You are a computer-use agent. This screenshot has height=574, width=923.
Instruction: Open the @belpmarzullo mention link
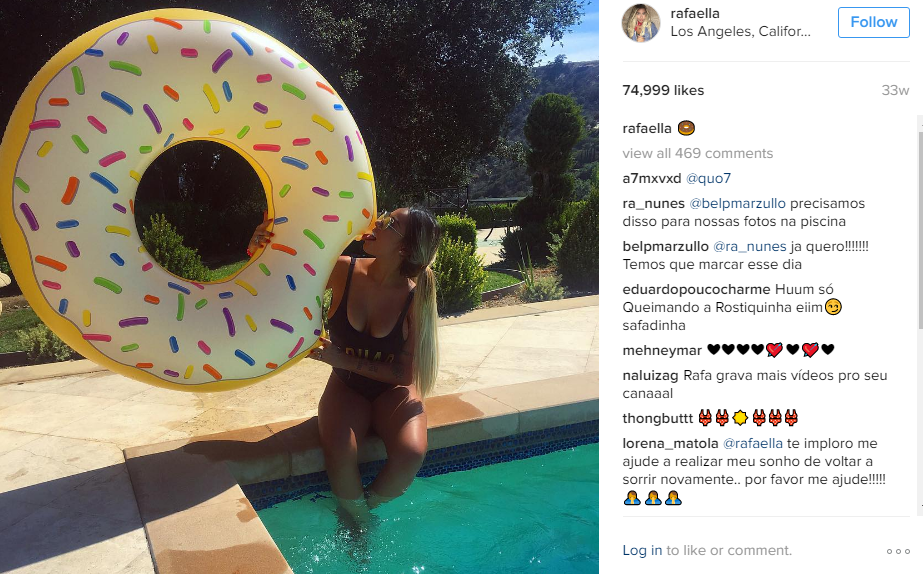point(737,204)
